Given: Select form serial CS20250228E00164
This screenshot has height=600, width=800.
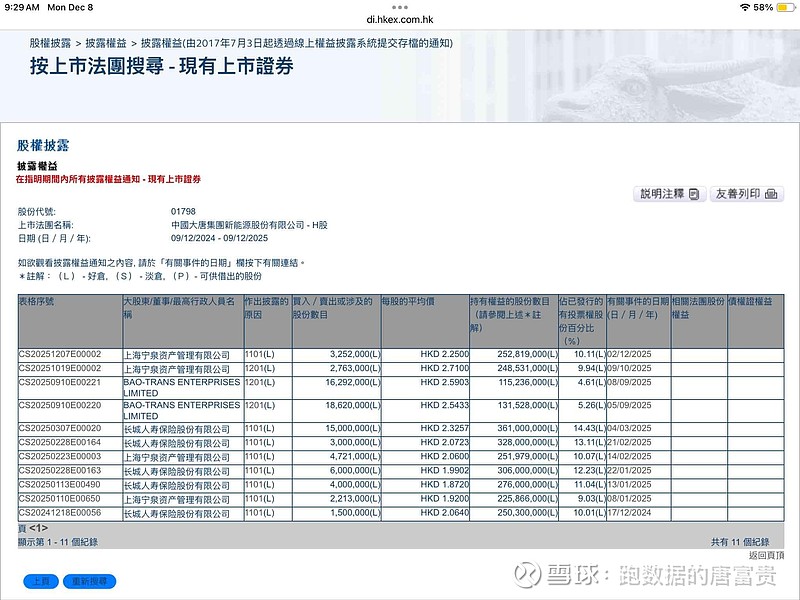Looking at the screenshot, I should coord(60,442).
